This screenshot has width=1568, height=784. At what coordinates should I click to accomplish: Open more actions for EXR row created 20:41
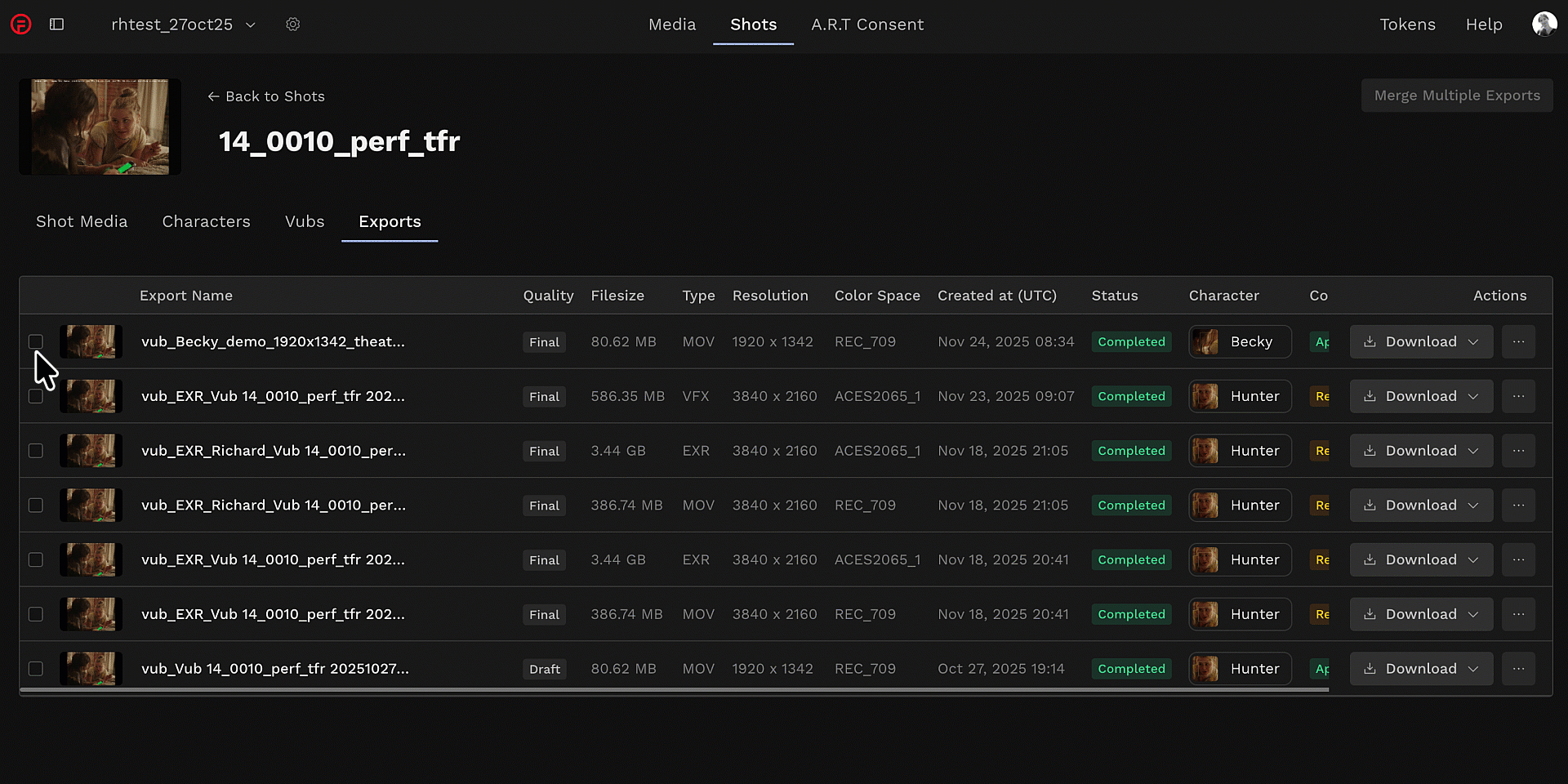(1518, 559)
